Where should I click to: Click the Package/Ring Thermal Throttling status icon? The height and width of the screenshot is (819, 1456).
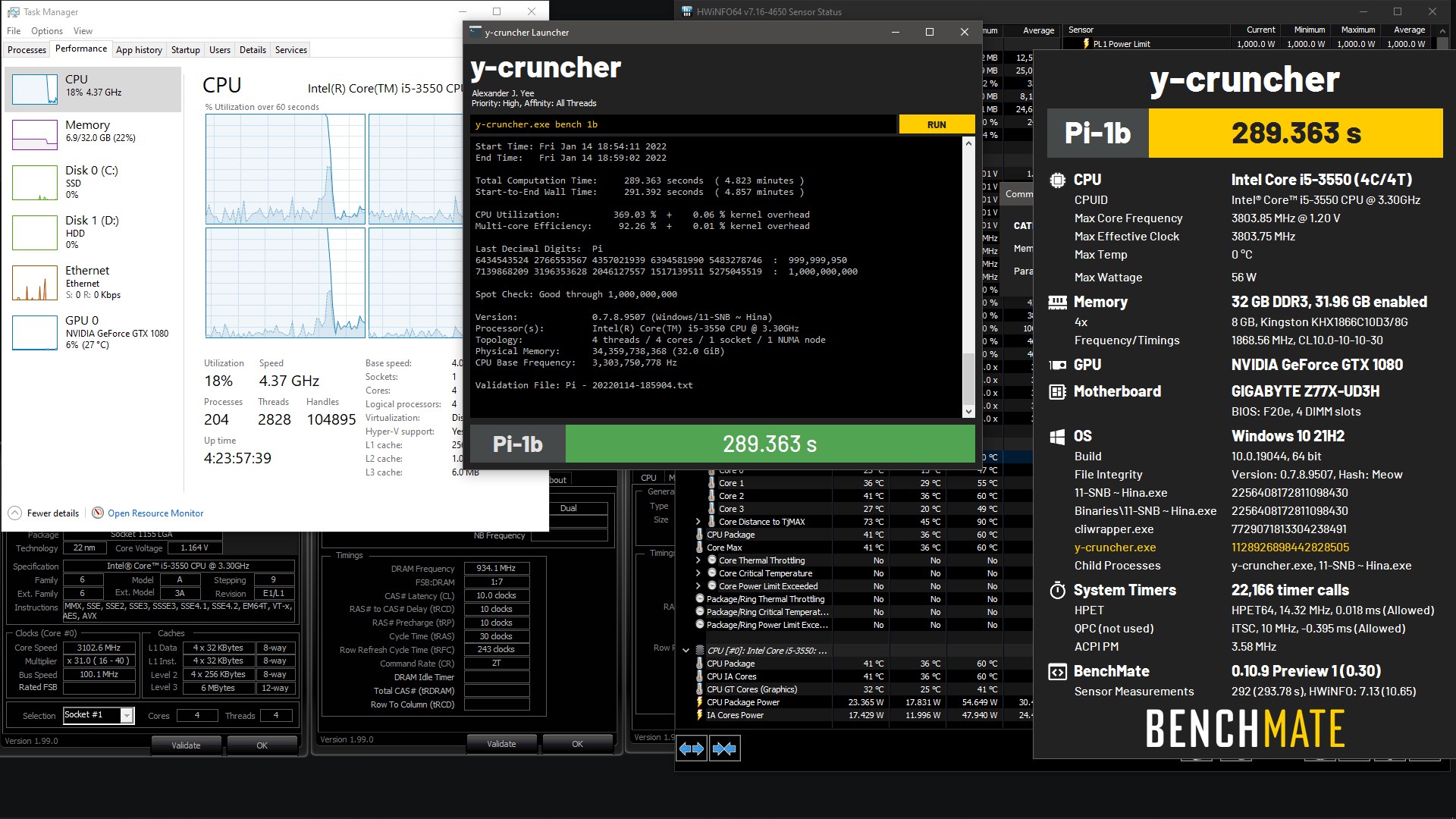point(700,599)
